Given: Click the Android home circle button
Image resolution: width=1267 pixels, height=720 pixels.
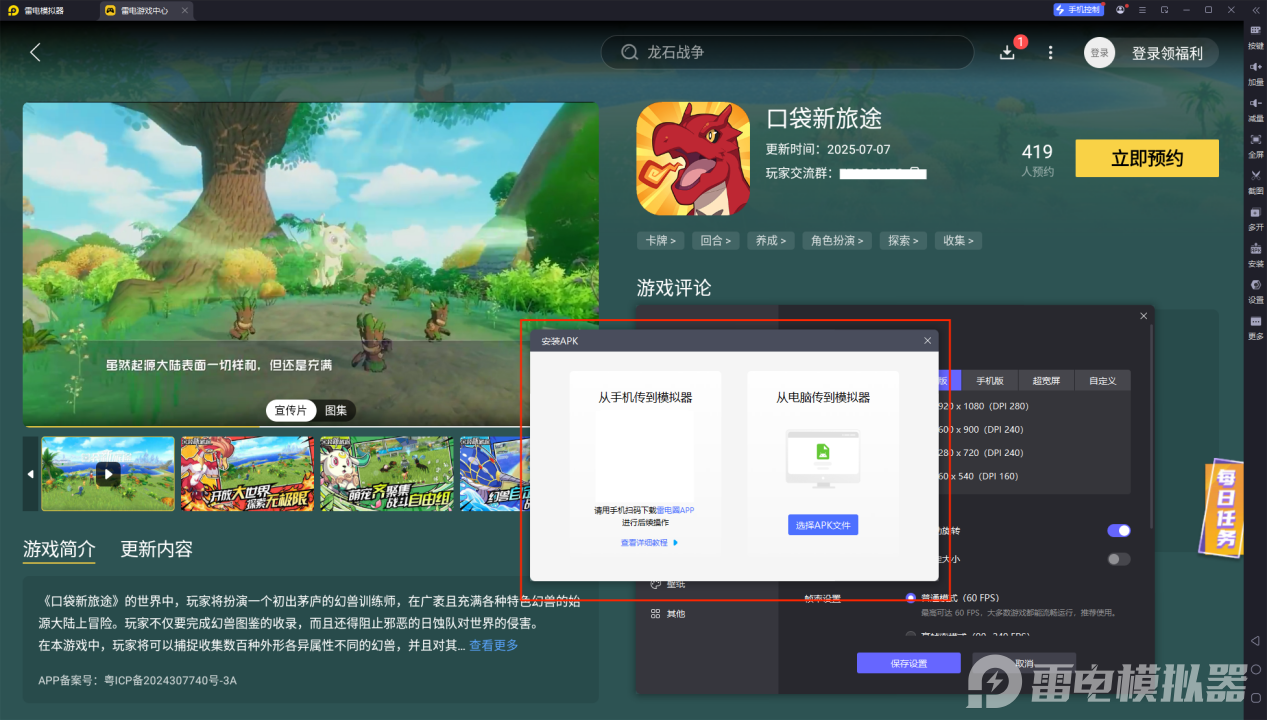Looking at the screenshot, I should (x=1256, y=668).
